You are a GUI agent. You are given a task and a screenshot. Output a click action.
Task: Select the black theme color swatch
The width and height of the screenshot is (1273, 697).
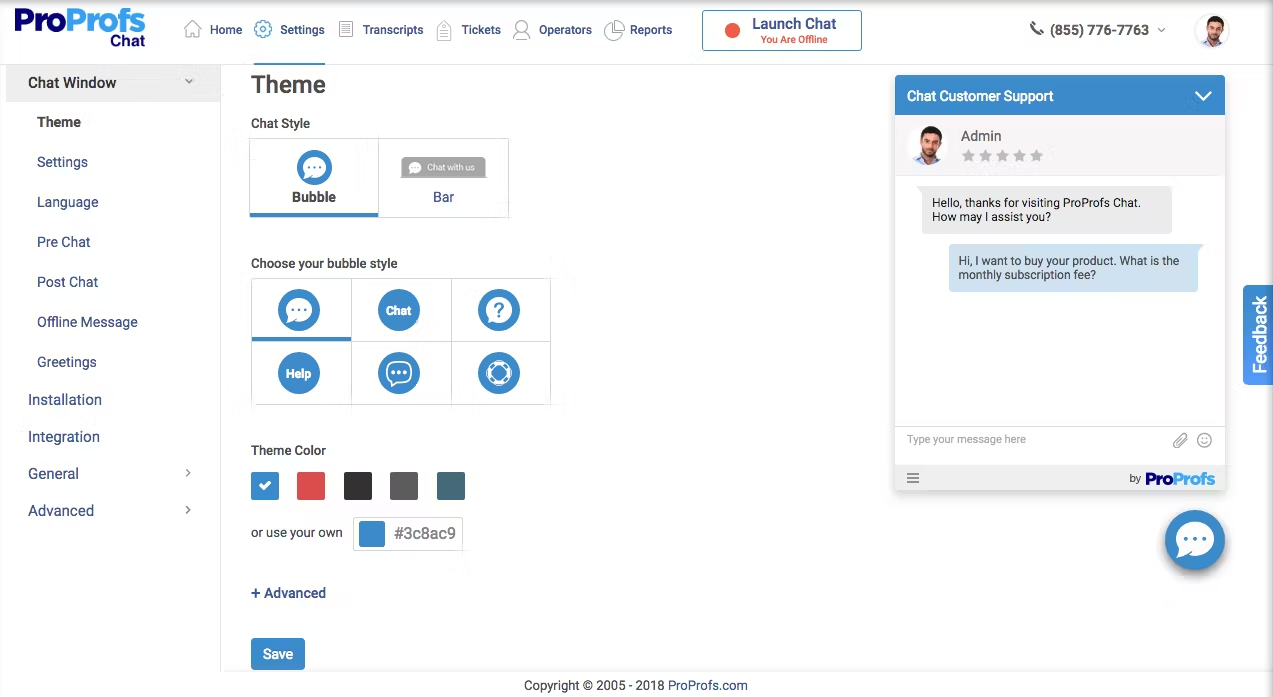358,486
